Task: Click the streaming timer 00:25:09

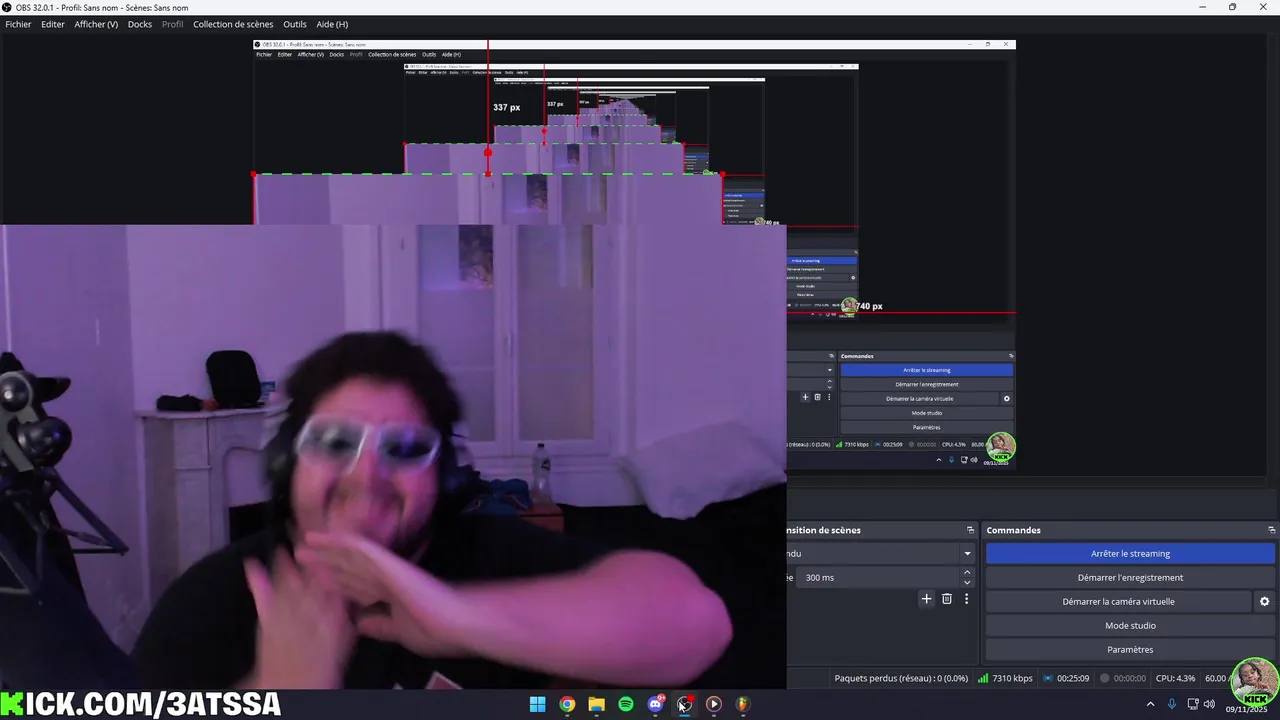Action: 1066,678
